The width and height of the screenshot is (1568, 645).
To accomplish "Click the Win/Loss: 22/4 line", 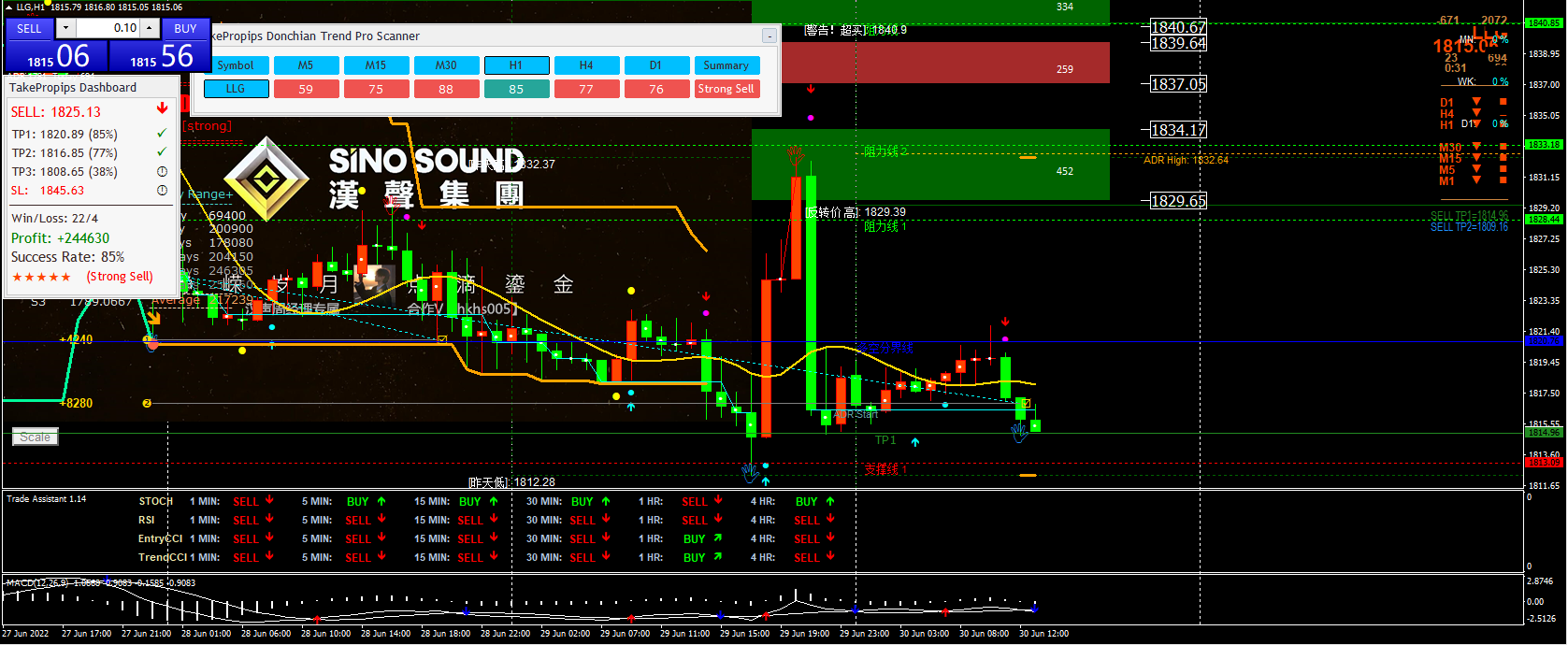I will (54, 218).
